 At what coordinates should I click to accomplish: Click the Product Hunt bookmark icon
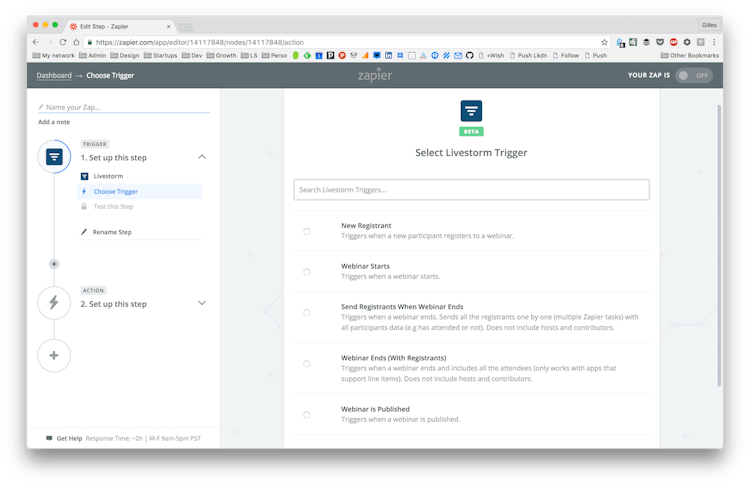click(342, 55)
